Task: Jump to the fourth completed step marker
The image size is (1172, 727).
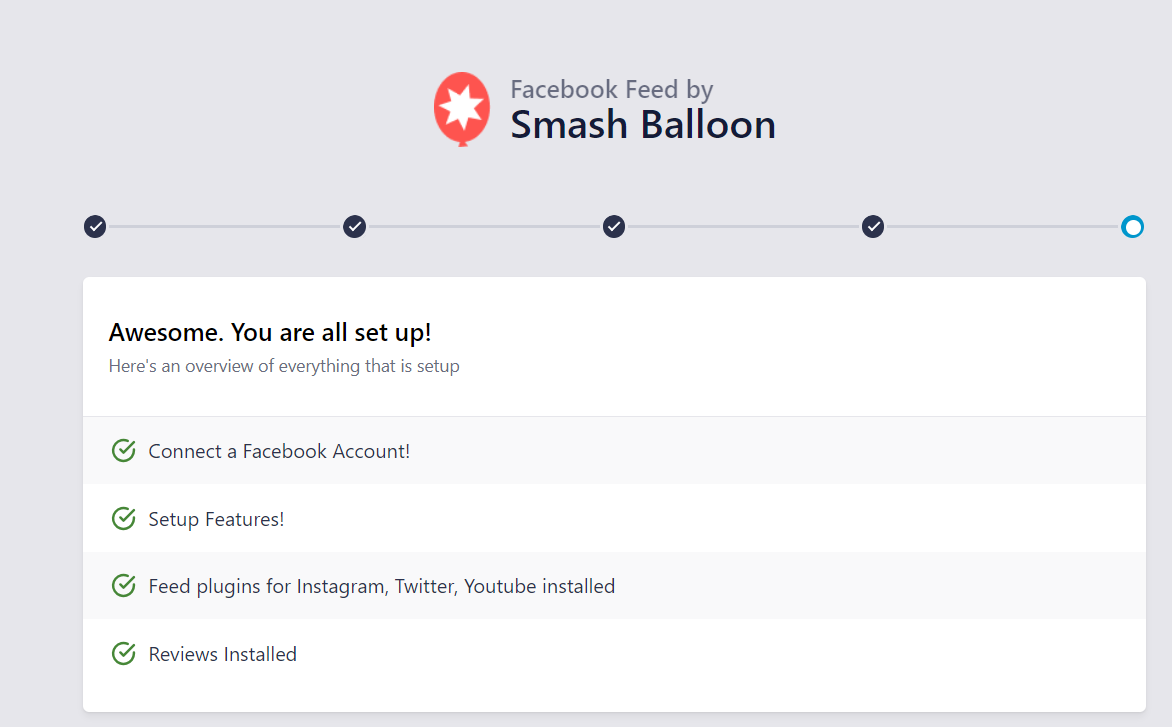Action: click(x=873, y=227)
